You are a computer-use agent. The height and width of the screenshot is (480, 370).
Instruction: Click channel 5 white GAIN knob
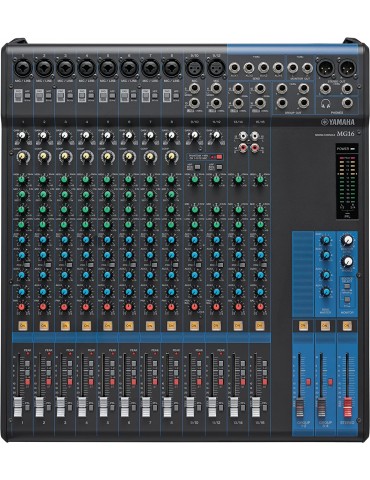[x=107, y=135]
